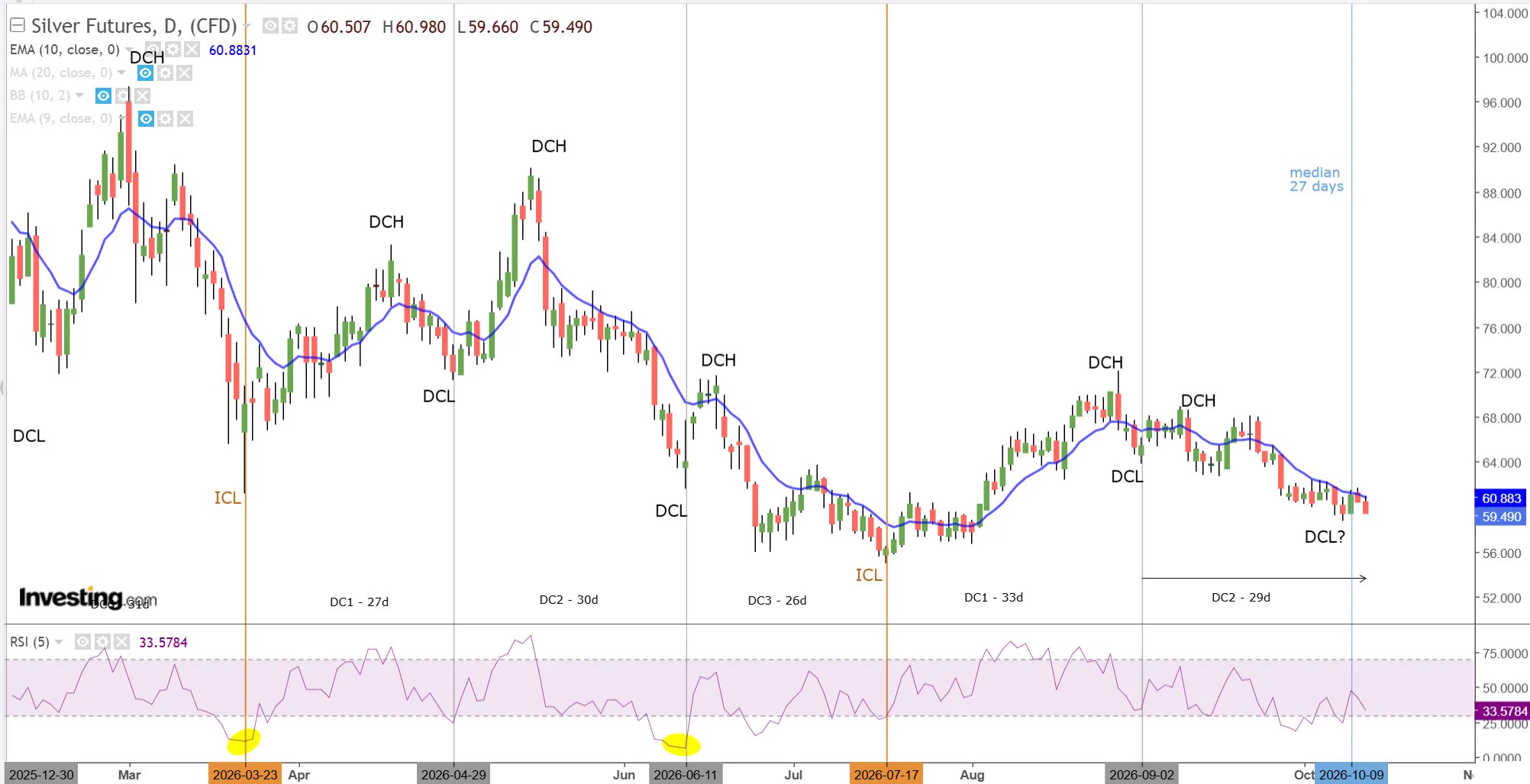Viewport: 1530px width, 784px height.
Task: Click the 2026-06-11 gray date marker
Action: point(686,774)
